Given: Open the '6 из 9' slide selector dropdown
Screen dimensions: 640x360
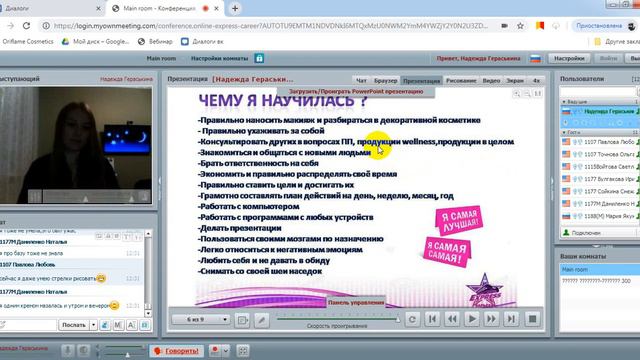Looking at the screenshot, I should pyautogui.click(x=200, y=319).
